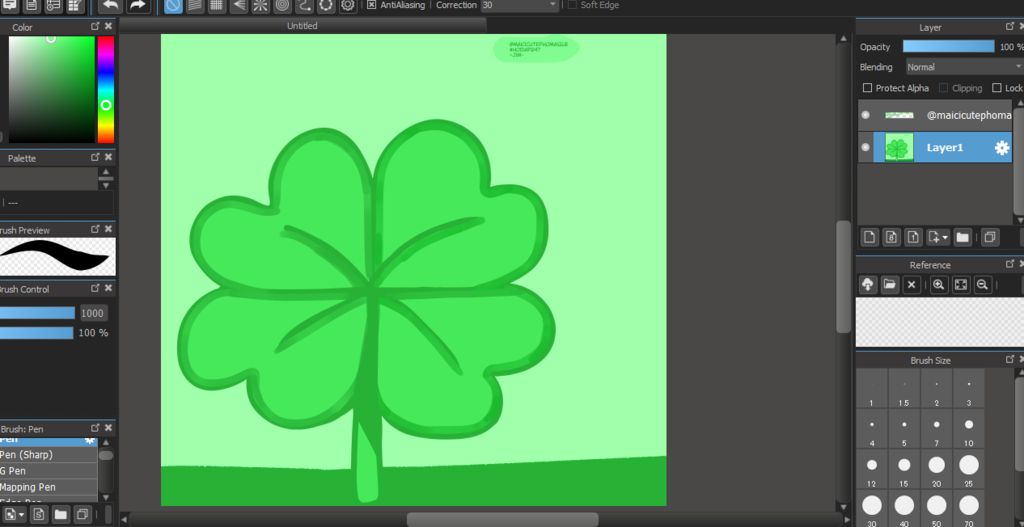The width and height of the screenshot is (1024, 527).
Task: Close the Color panel
Action: click(108, 26)
